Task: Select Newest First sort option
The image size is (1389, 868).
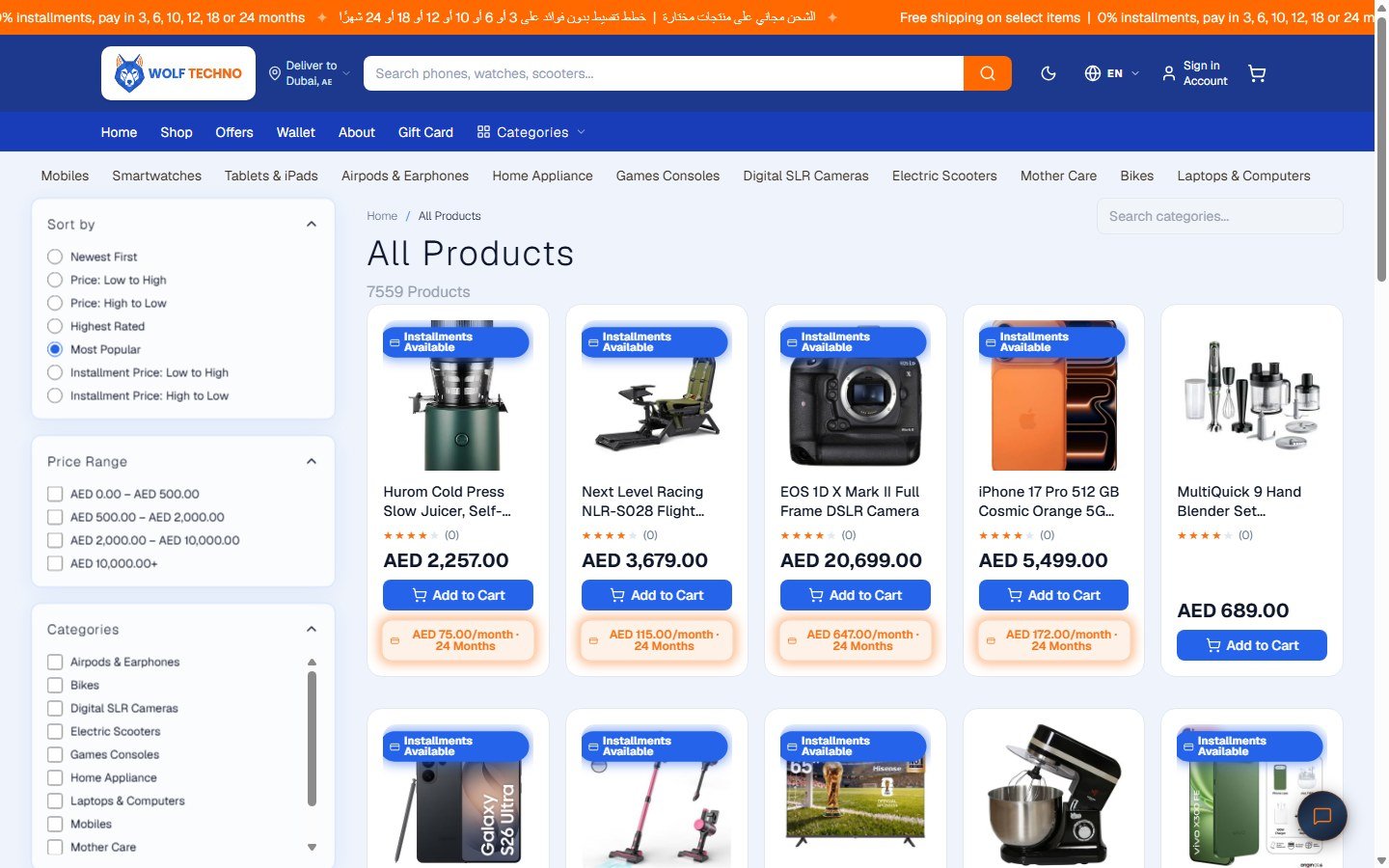Action: pos(55,257)
